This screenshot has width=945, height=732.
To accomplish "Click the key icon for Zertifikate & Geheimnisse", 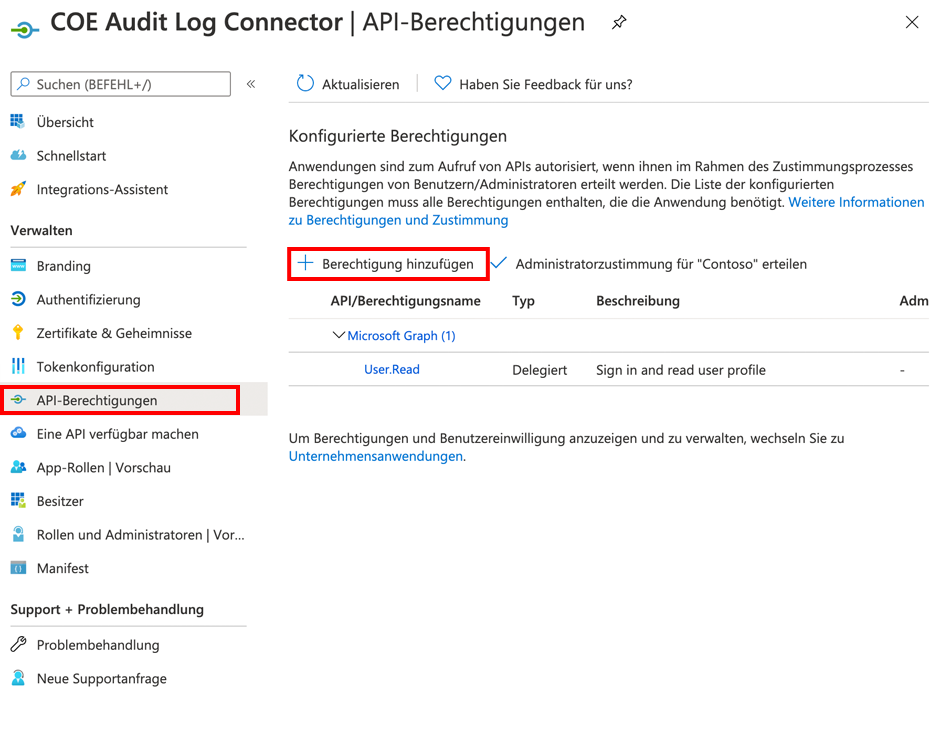I will (18, 333).
